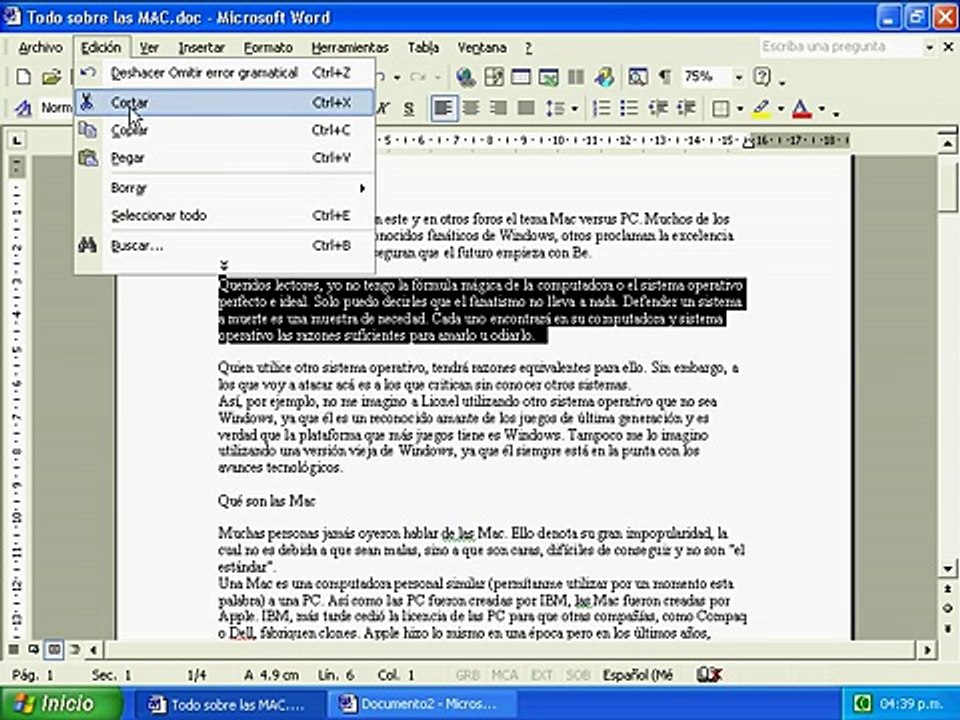Toggle Show/Hide paragraph marks

(664, 77)
